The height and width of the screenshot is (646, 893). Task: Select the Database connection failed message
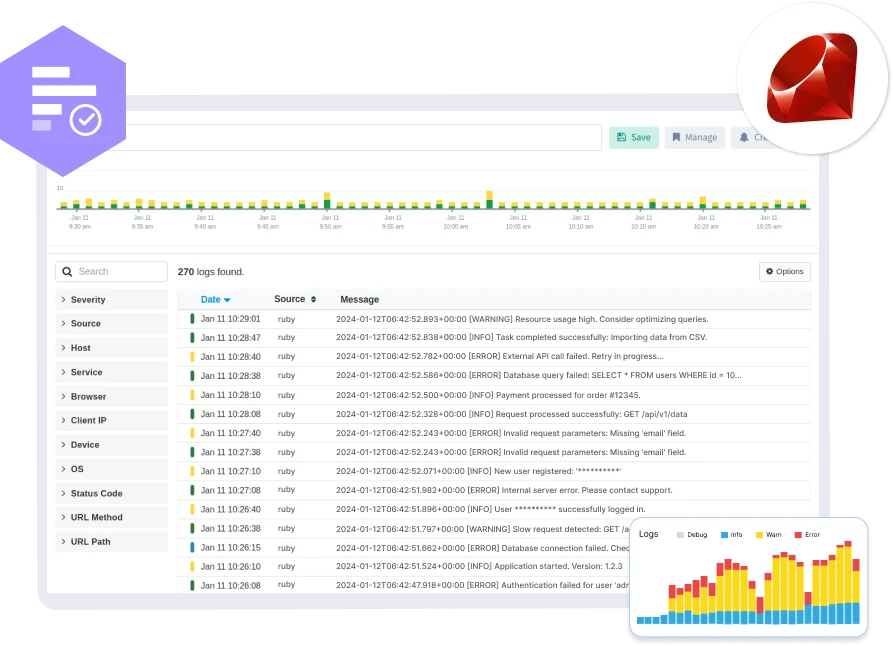pos(482,548)
